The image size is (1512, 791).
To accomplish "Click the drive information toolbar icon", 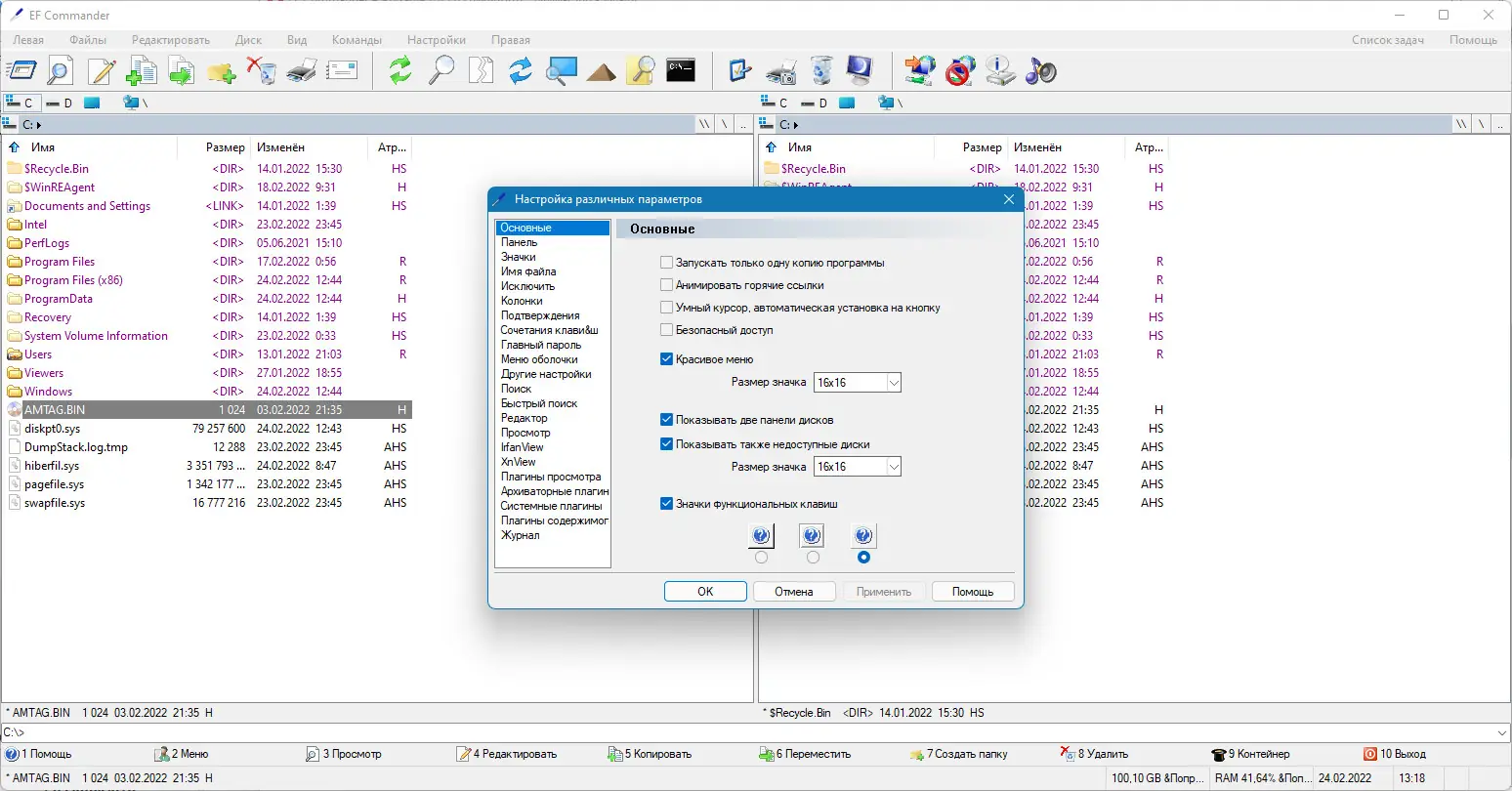I will point(1000,70).
